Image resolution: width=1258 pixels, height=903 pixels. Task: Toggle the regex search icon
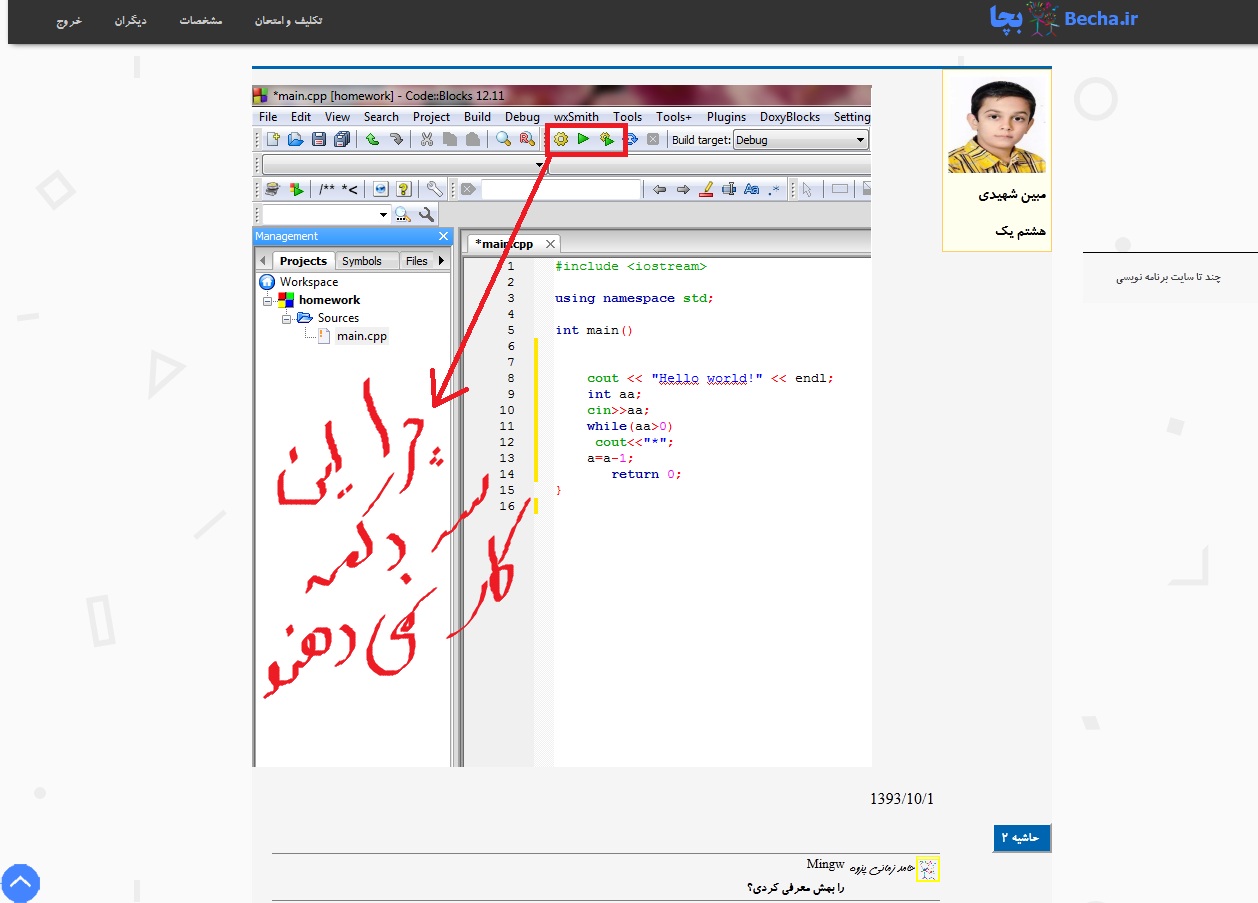click(x=774, y=189)
